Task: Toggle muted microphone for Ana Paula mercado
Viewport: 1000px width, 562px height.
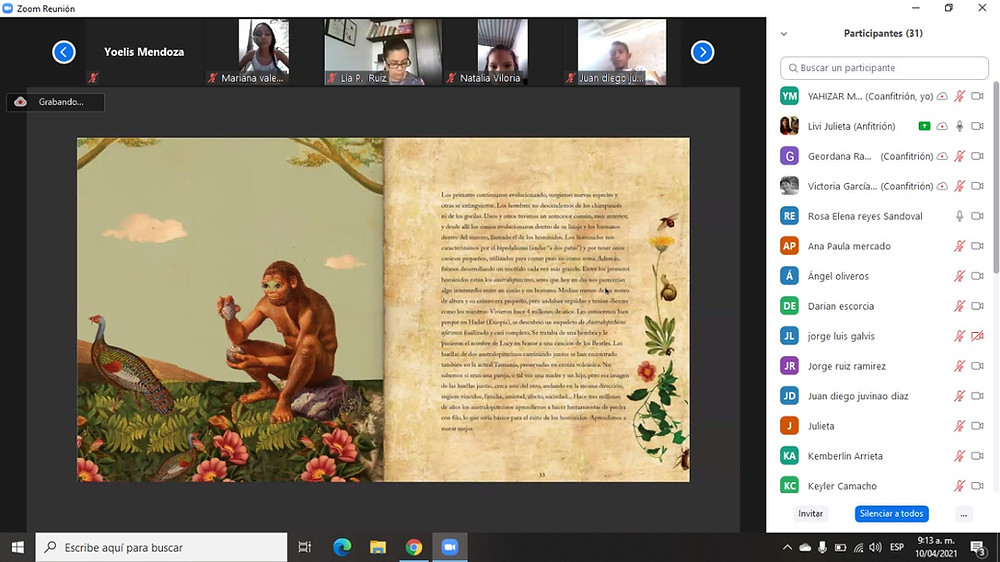Action: point(959,246)
